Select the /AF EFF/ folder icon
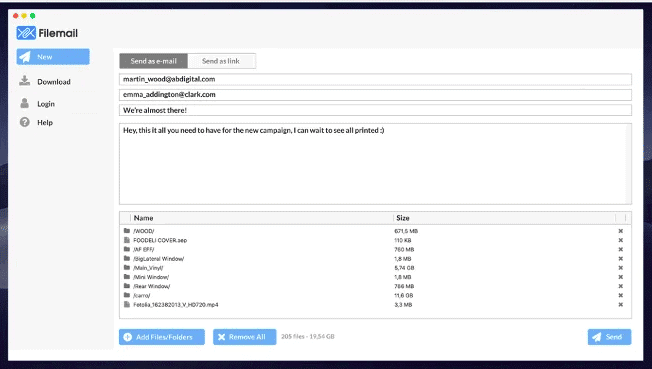Image resolution: width=652 pixels, height=369 pixels. tap(127, 249)
